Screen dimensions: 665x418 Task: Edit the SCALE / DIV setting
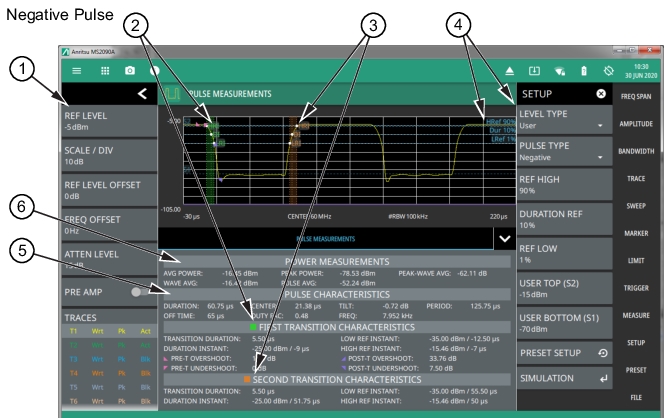point(109,156)
